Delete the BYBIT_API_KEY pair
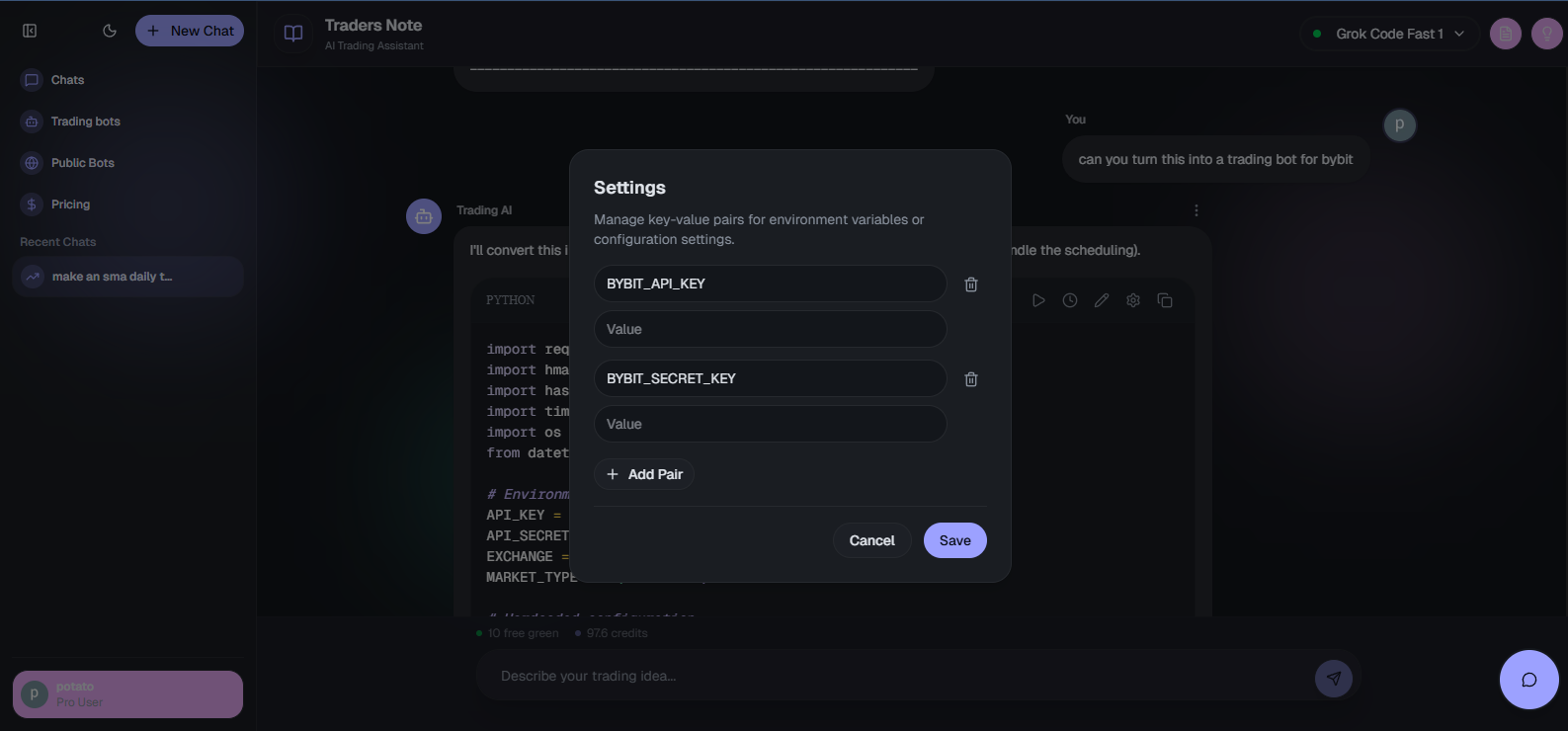The width and height of the screenshot is (1568, 731). tap(971, 284)
